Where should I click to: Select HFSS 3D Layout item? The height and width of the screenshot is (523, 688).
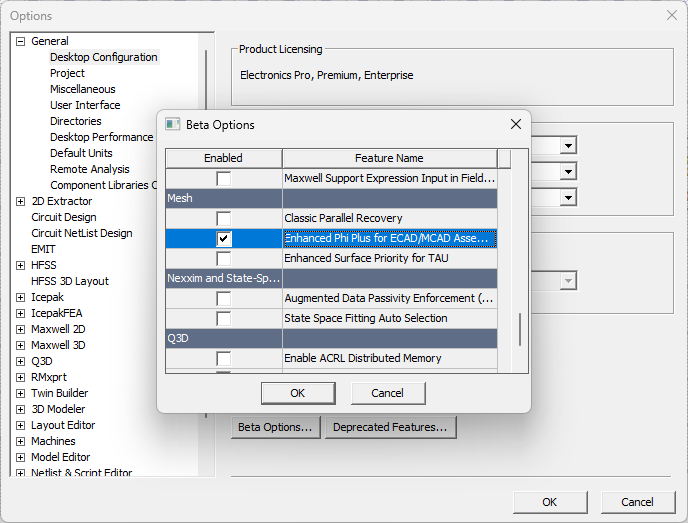pyautogui.click(x=70, y=281)
